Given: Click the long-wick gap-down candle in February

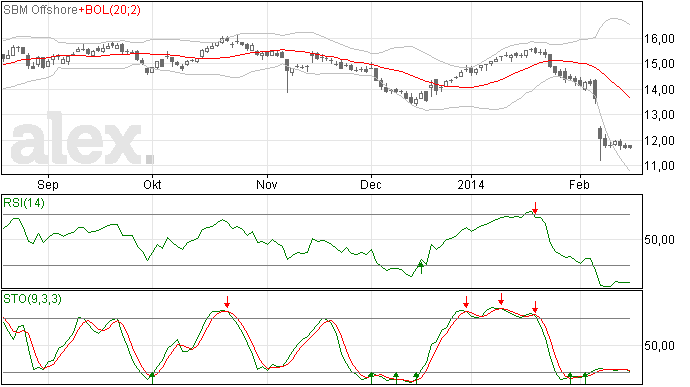Looking at the screenshot, I should [600, 144].
